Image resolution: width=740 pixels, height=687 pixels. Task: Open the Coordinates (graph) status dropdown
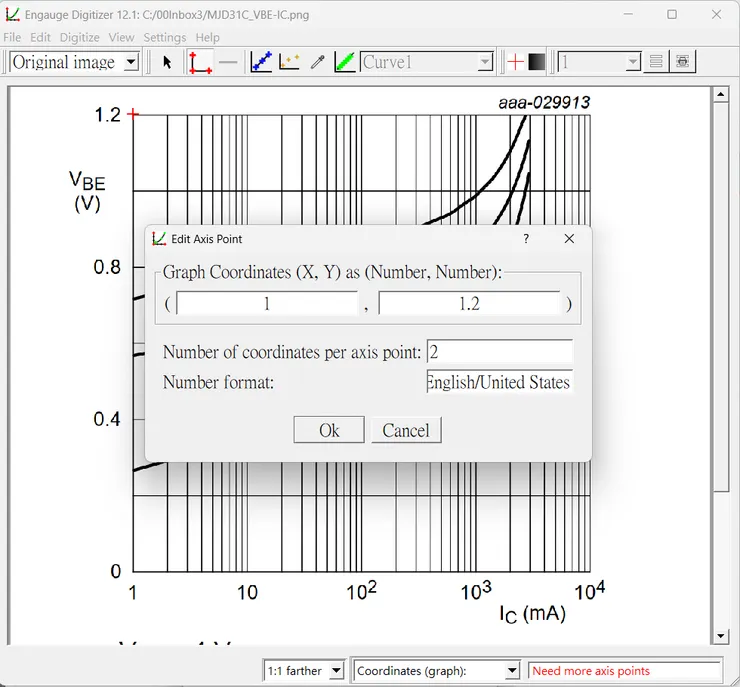point(512,671)
